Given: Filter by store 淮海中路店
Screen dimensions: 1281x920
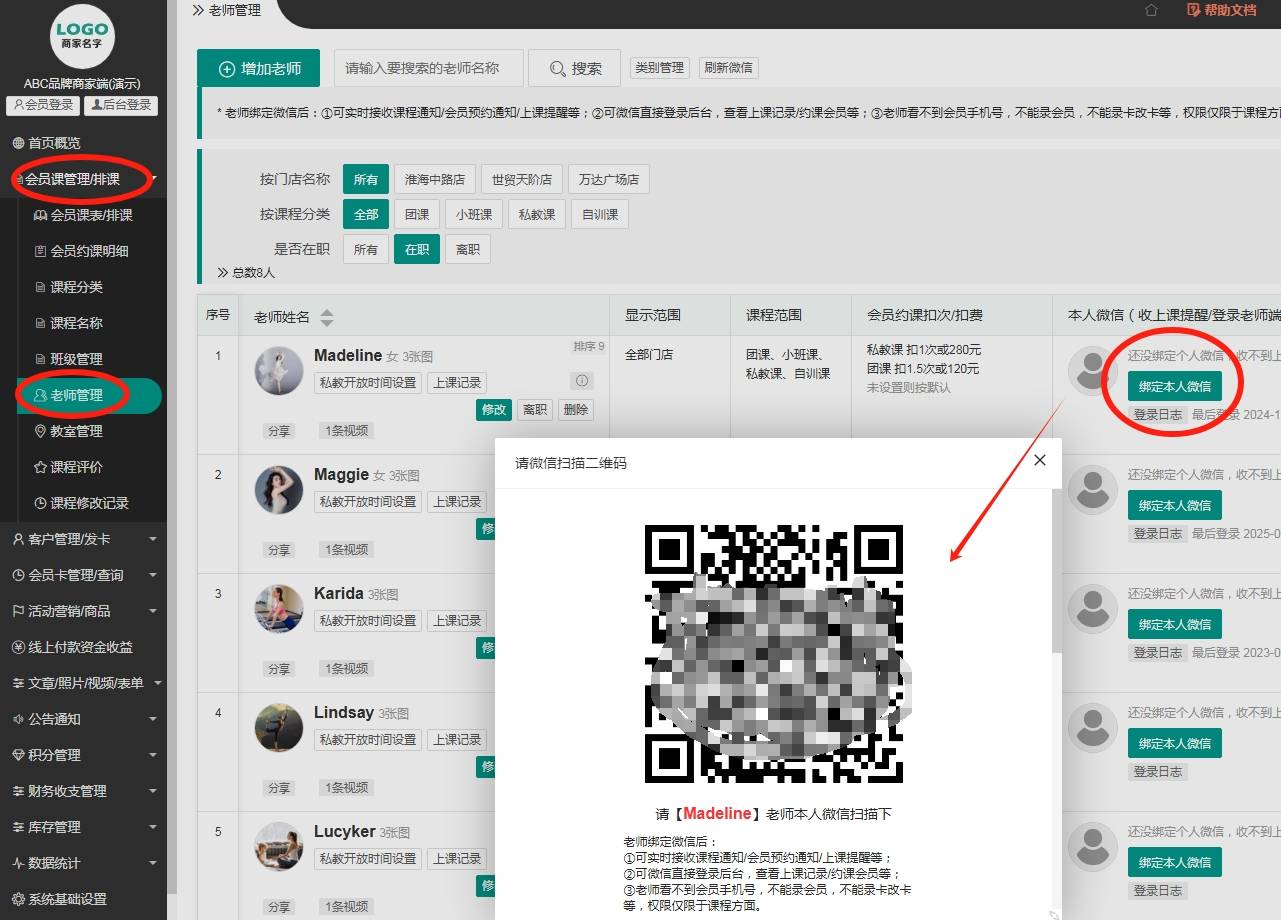Looking at the screenshot, I should click(435, 179).
